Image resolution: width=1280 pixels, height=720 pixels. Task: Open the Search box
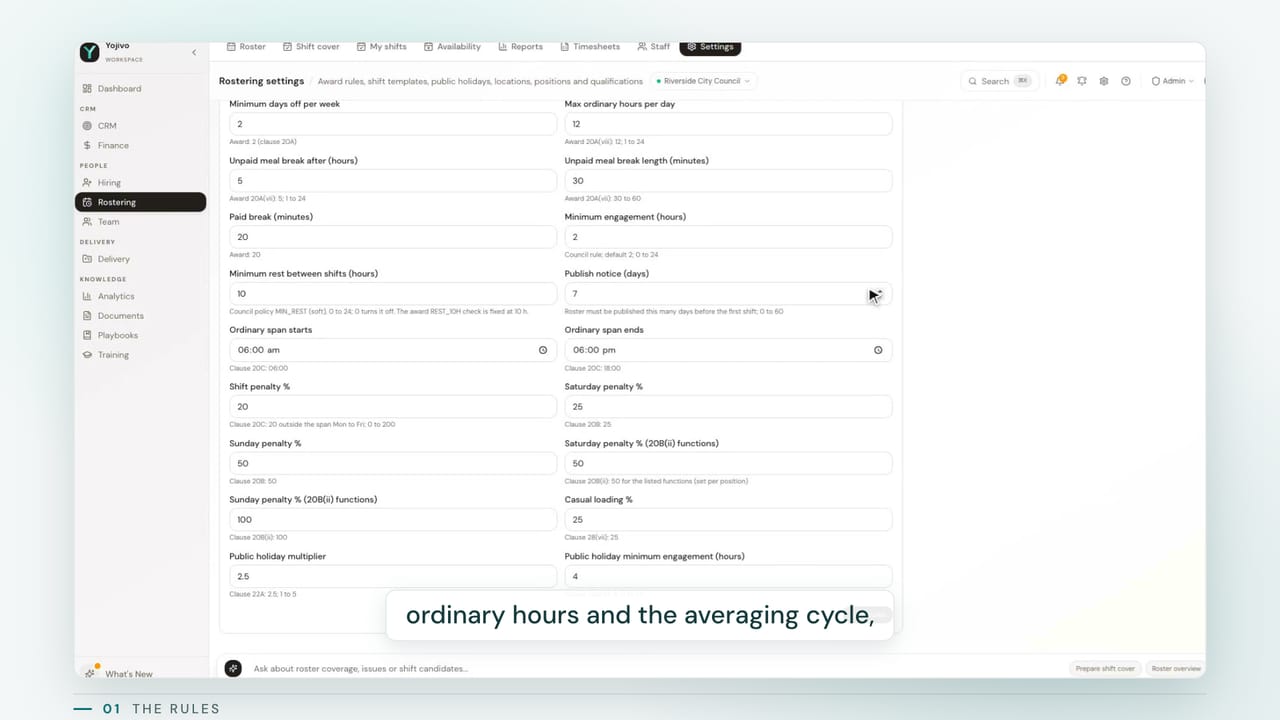(x=999, y=81)
